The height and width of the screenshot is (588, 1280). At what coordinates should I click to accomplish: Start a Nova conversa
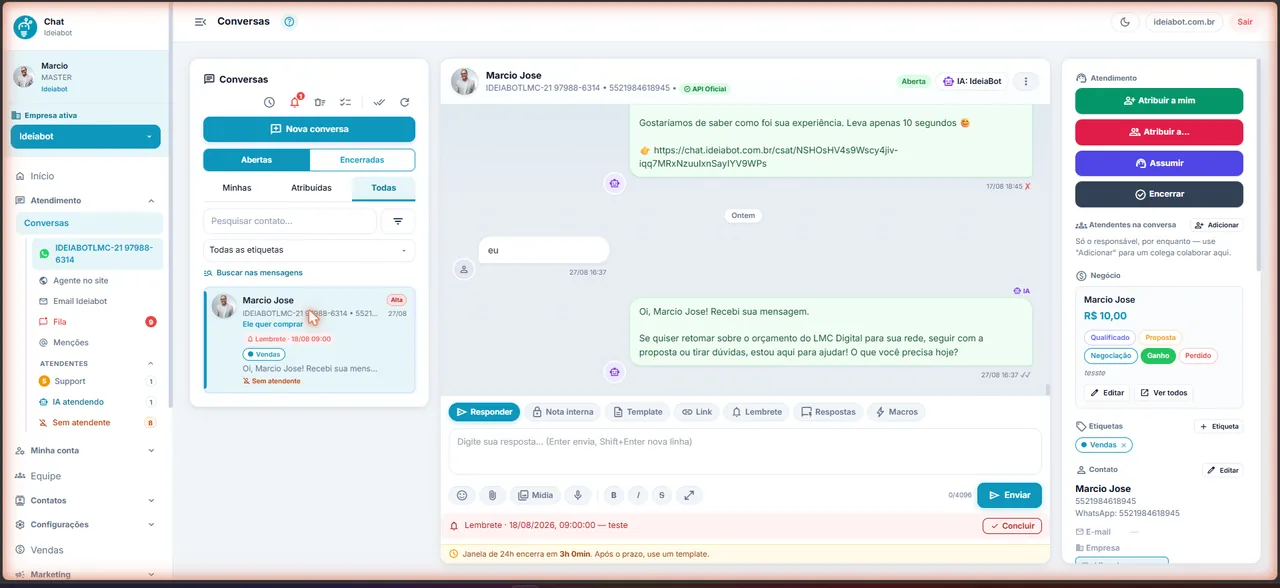tap(309, 129)
